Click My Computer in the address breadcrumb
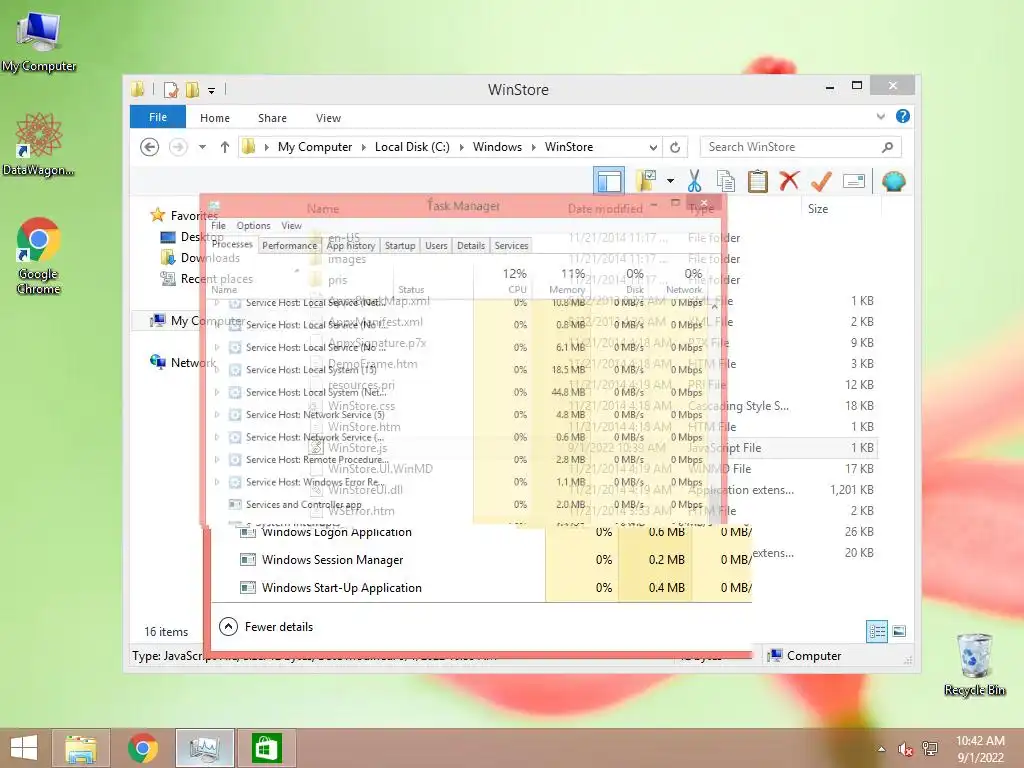 tap(315, 147)
